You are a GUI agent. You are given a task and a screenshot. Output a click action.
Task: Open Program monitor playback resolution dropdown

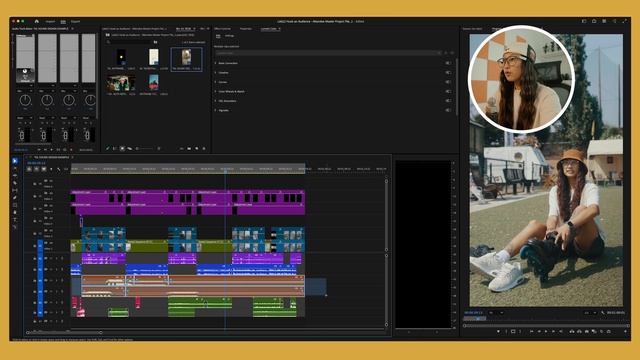tap(589, 313)
